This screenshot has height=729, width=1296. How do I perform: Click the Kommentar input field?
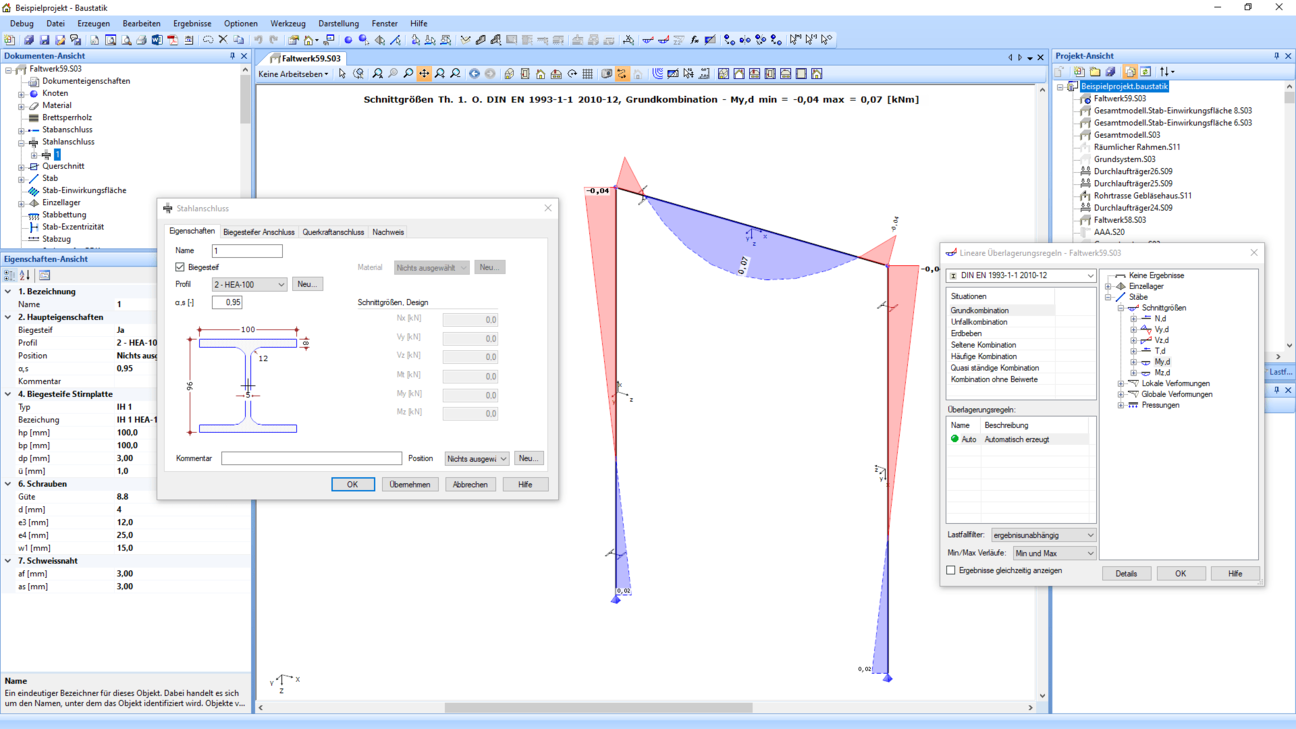311,458
